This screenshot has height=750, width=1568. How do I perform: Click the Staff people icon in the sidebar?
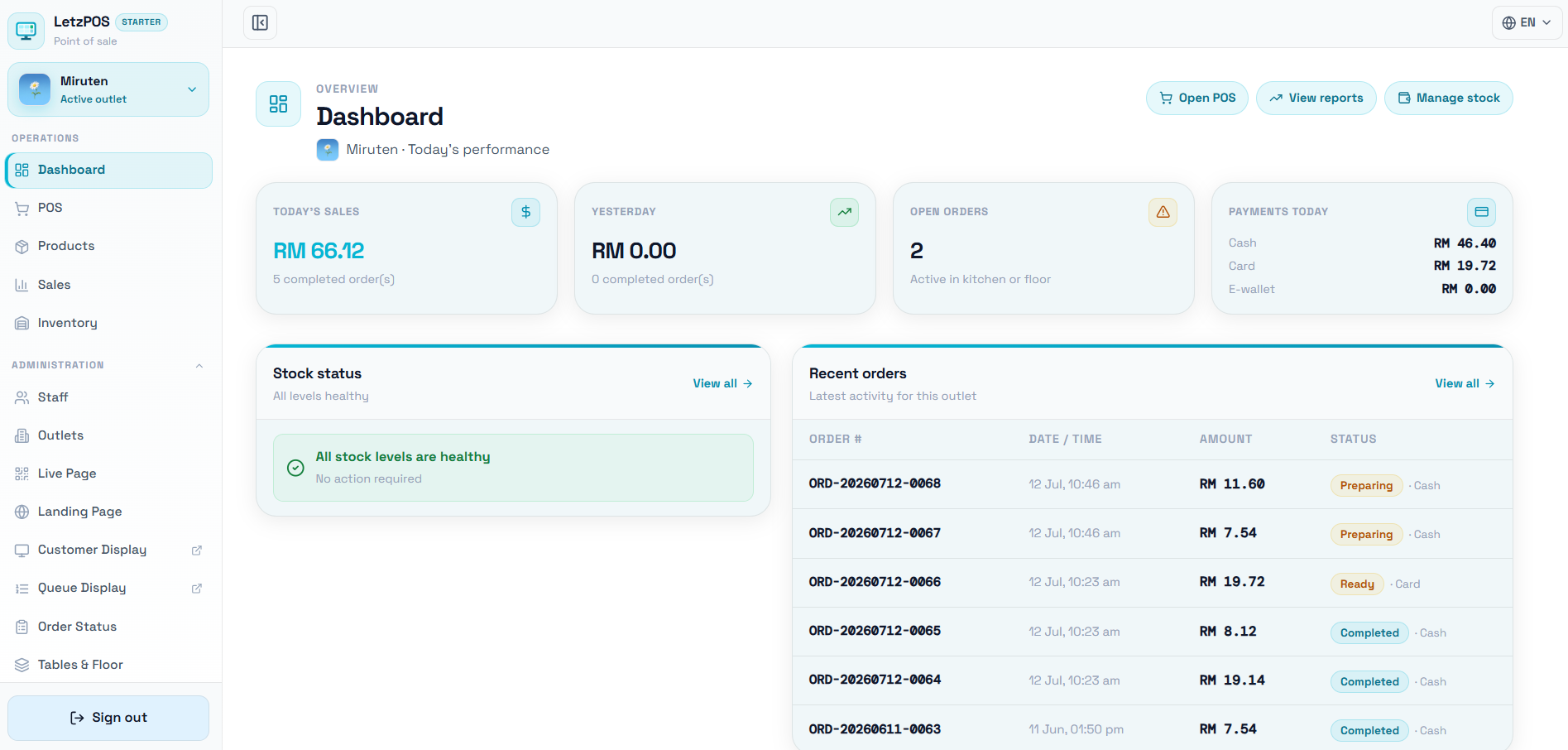pyautogui.click(x=22, y=397)
